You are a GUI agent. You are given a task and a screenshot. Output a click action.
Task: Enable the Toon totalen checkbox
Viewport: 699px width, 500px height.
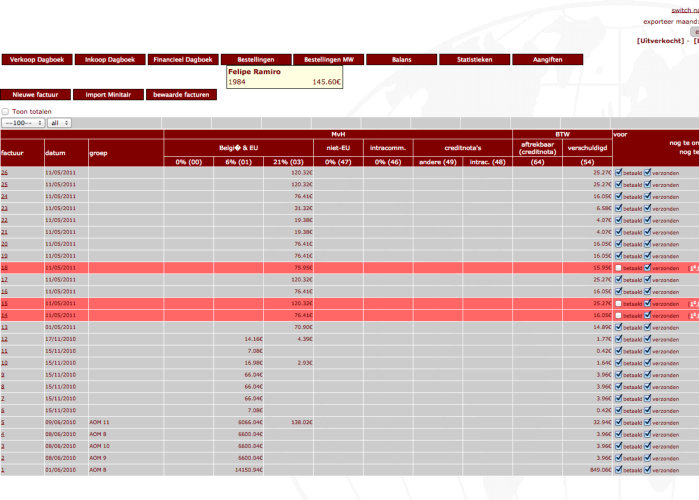[x=5, y=111]
